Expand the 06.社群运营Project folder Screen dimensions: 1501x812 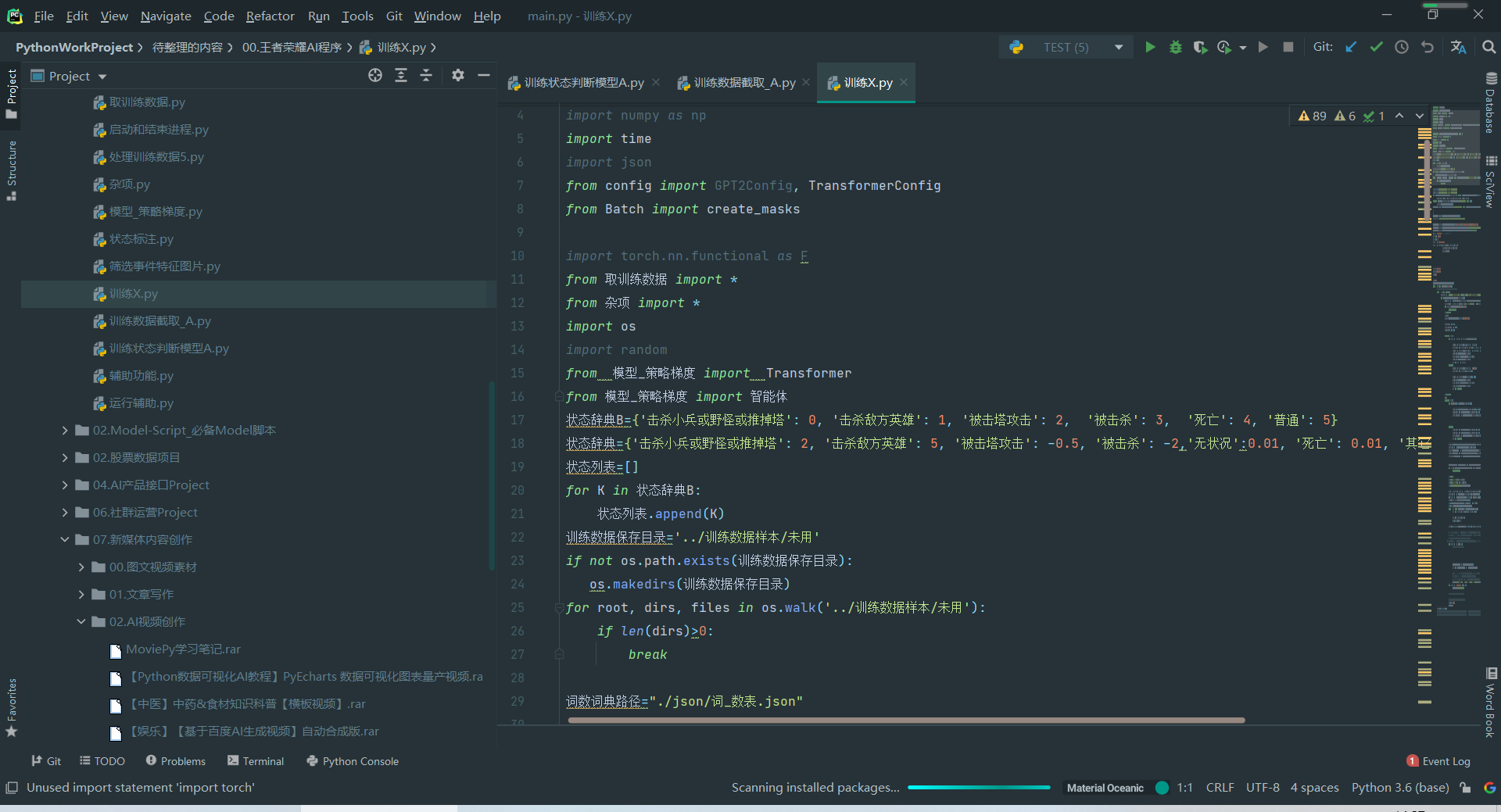(x=65, y=512)
